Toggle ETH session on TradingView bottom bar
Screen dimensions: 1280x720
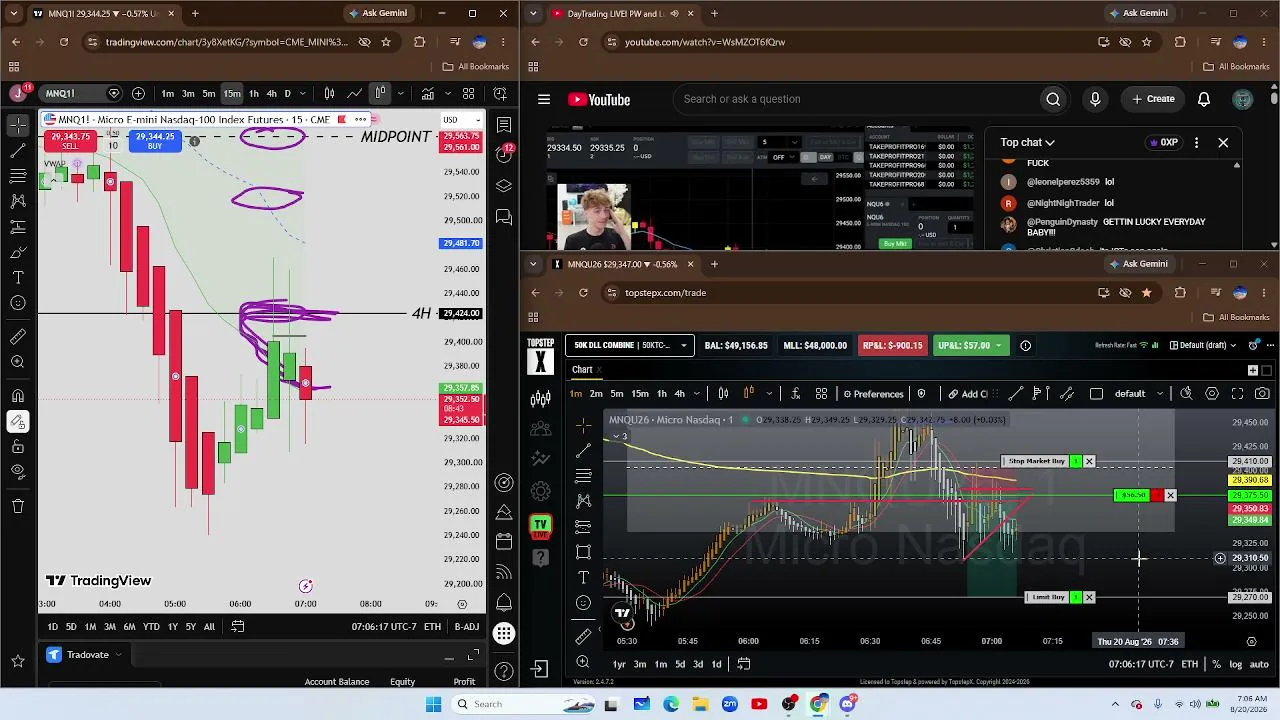[432, 627]
